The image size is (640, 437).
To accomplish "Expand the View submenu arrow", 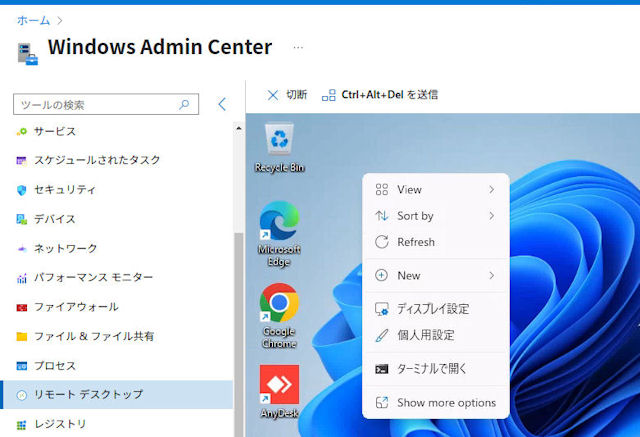I will tap(491, 189).
